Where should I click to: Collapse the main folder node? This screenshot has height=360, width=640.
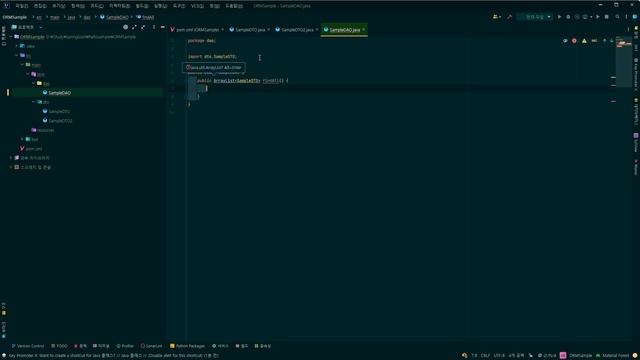[22, 64]
